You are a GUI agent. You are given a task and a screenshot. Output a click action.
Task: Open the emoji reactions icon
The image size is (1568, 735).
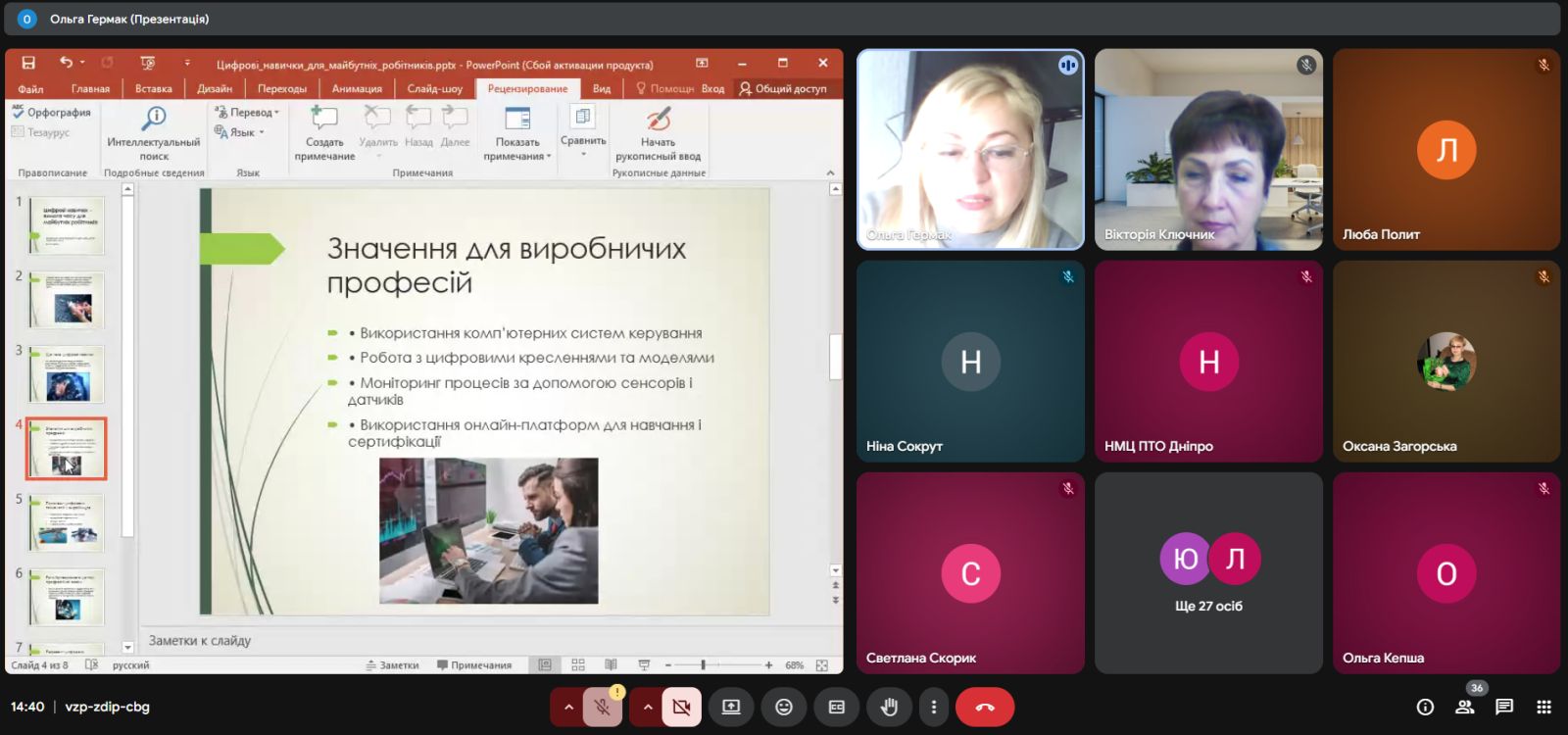[784, 707]
